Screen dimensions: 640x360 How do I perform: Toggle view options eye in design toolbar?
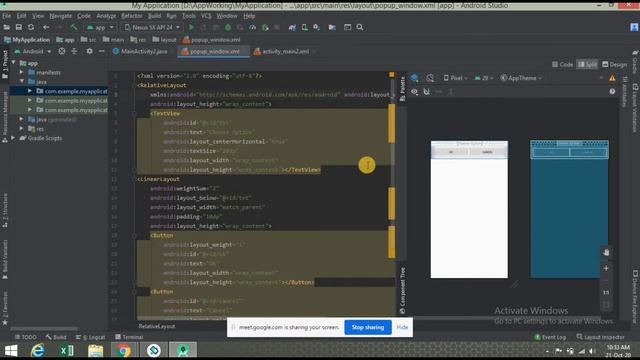point(415,91)
